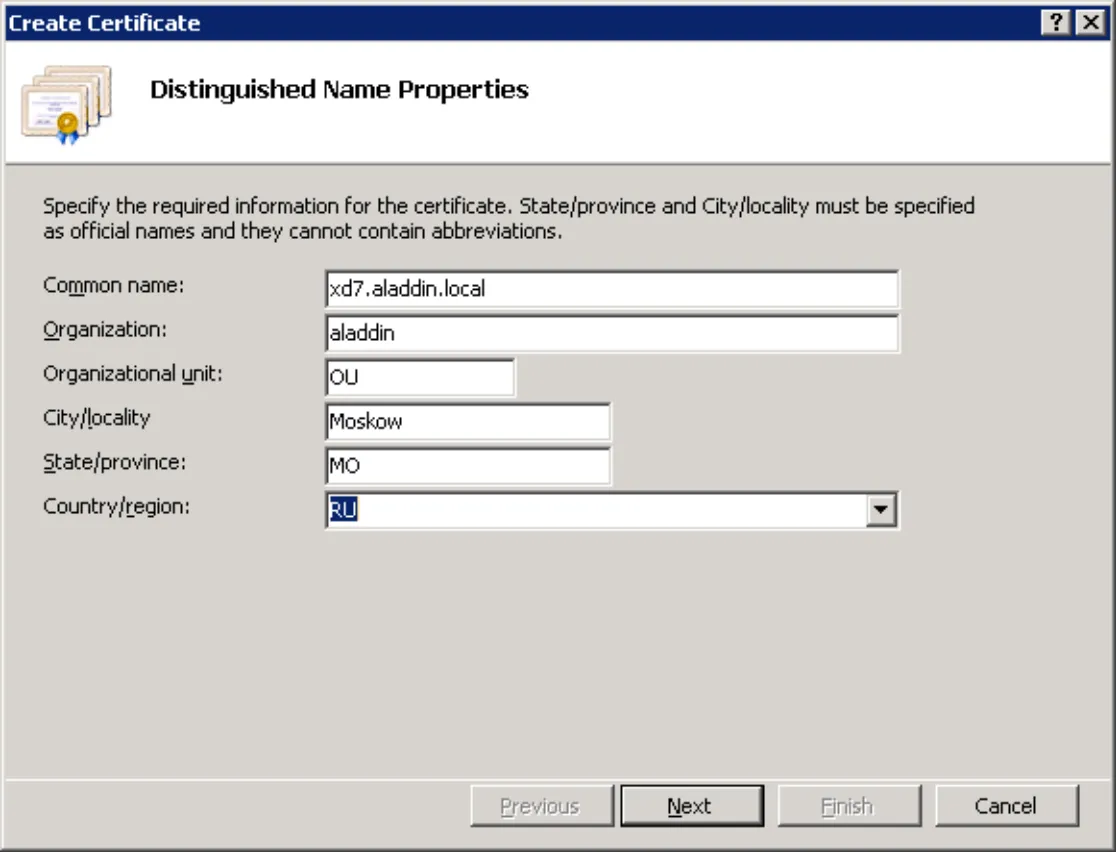Click the "Distinguished Name Properties" heading
The width and height of the screenshot is (1116, 852).
click(x=339, y=90)
